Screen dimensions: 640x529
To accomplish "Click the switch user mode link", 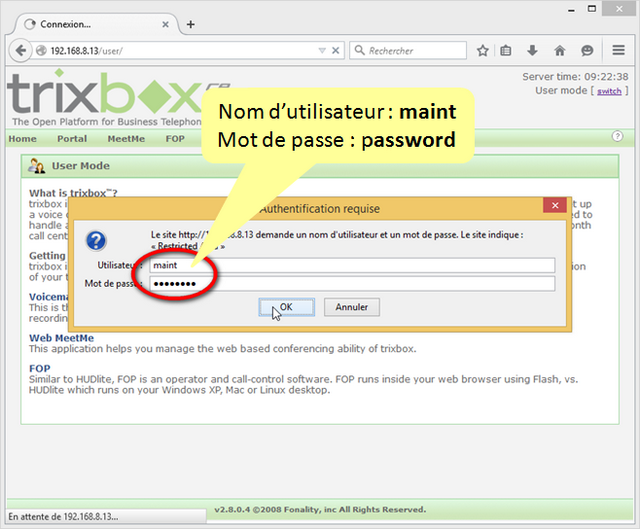I will click(609, 91).
